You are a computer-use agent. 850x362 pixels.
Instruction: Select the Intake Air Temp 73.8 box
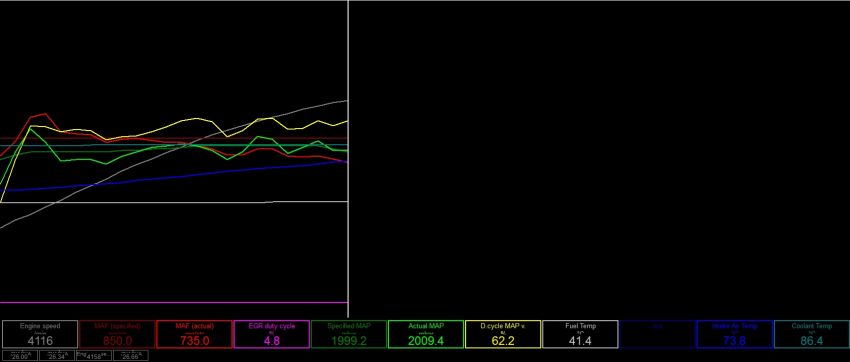(x=735, y=334)
